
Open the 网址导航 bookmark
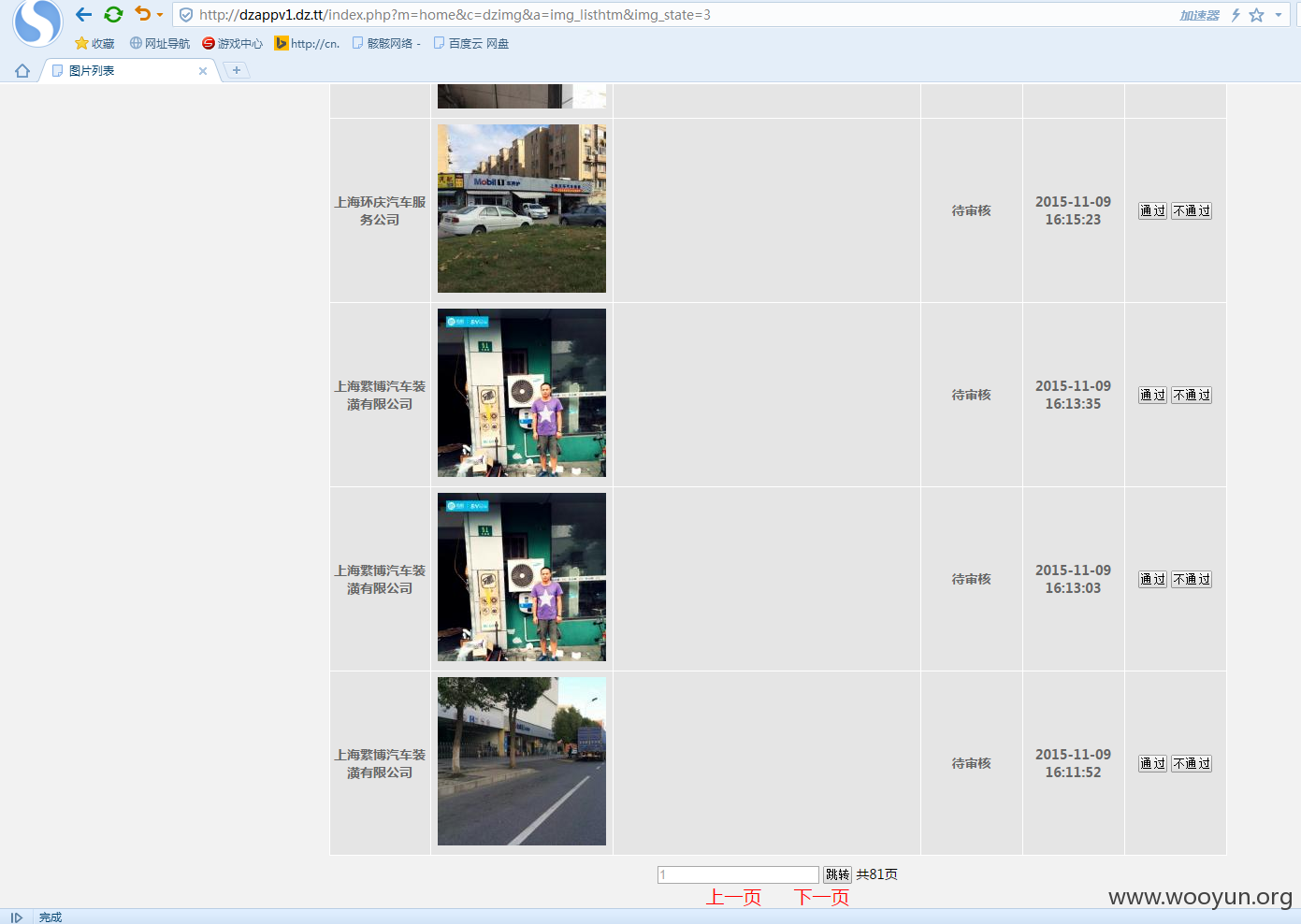coord(159,43)
